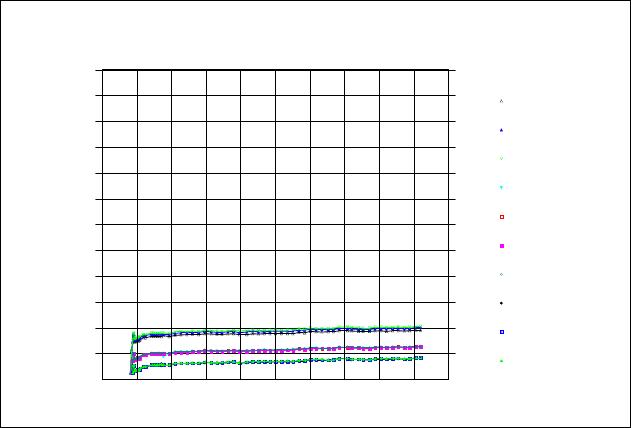The height and width of the screenshot is (428, 631).
Task: Select the hollow blue square legend marker
Action: point(502,332)
